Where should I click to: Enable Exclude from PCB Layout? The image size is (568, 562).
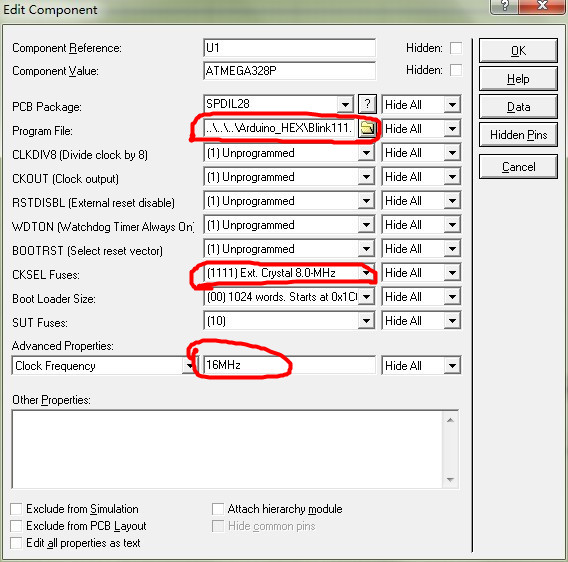tap(16, 526)
